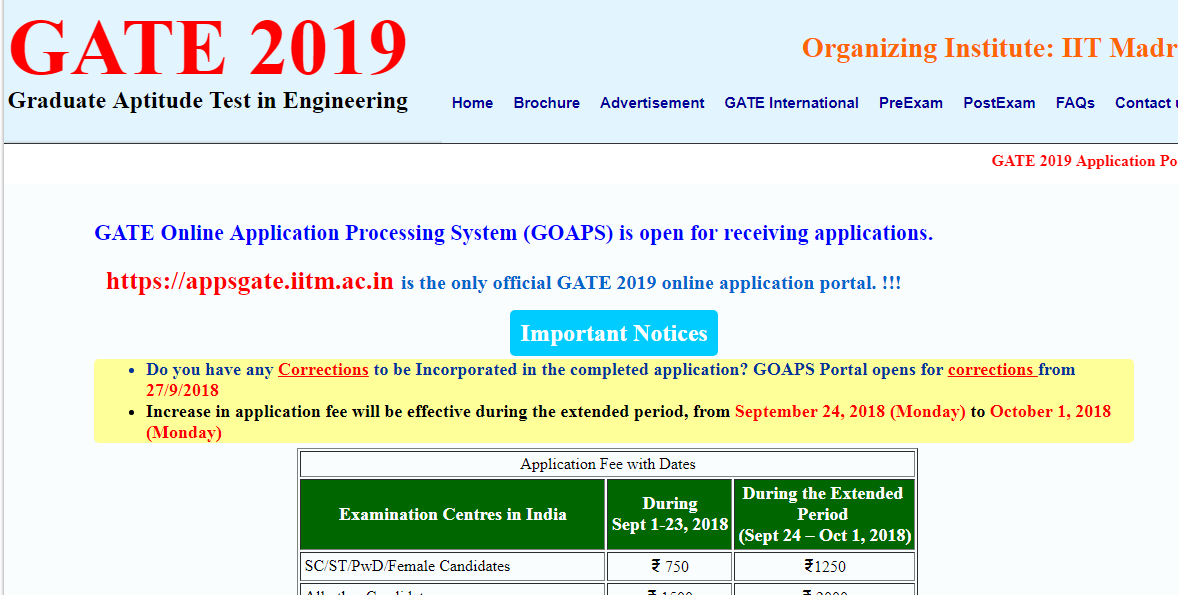Viewport: 1178px width, 595px height.
Task: Click 'During Sept 1-23, 2018' column header
Action: (x=669, y=515)
